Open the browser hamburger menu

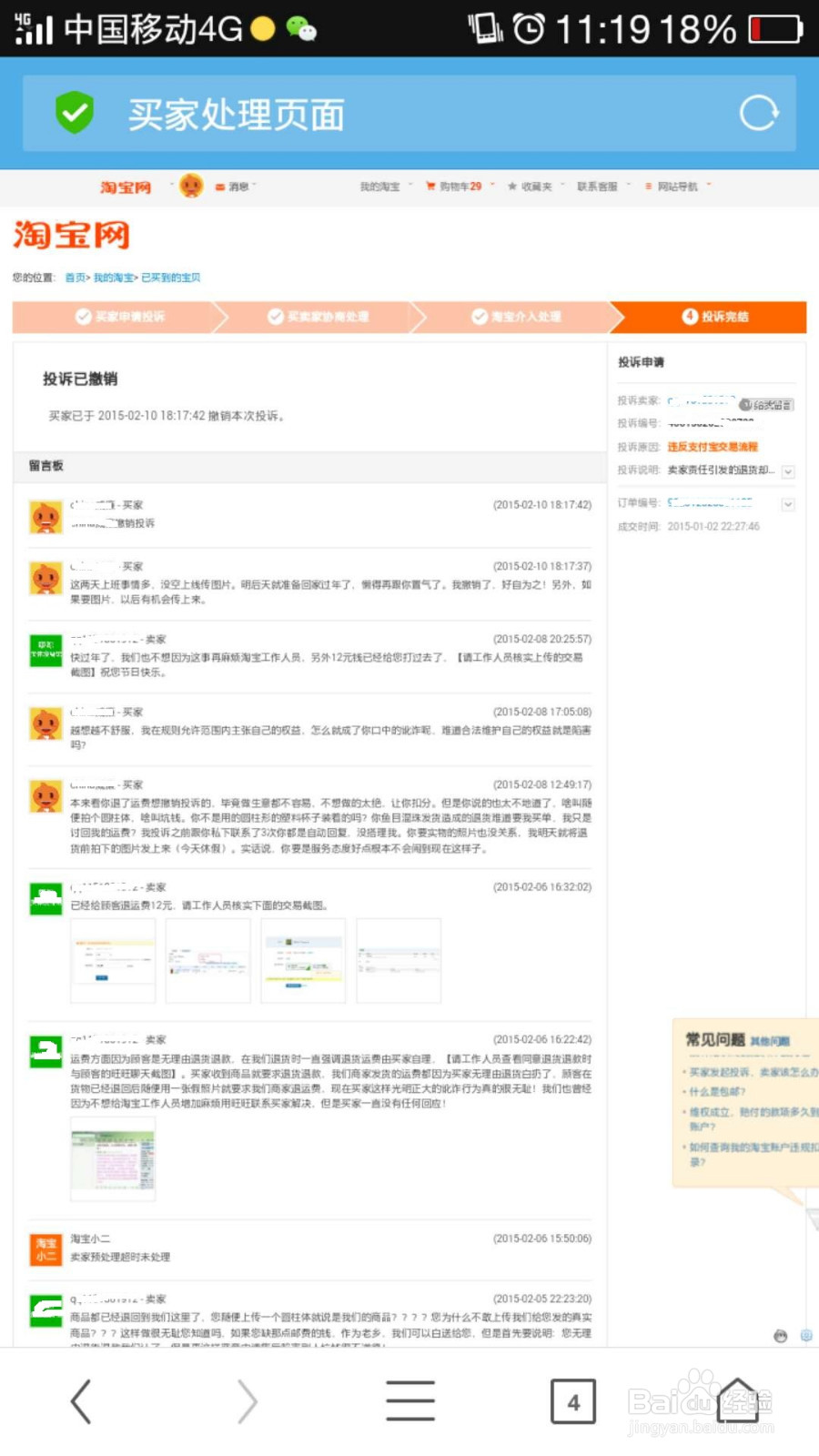tap(409, 1400)
